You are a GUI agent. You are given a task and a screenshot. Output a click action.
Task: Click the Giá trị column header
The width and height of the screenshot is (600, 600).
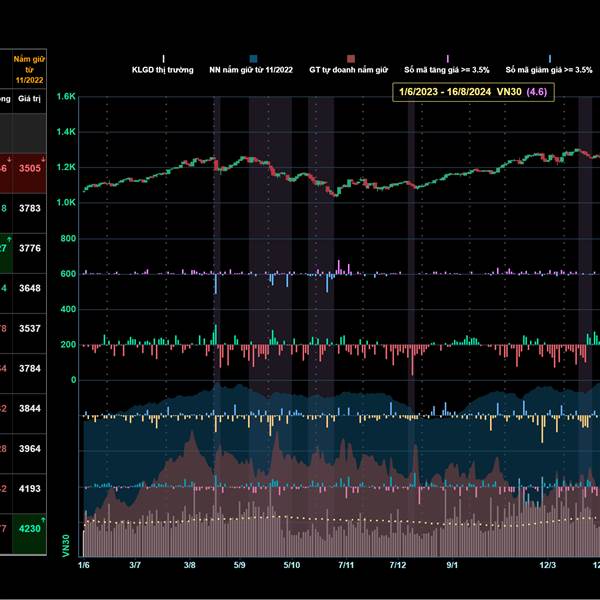click(x=29, y=99)
